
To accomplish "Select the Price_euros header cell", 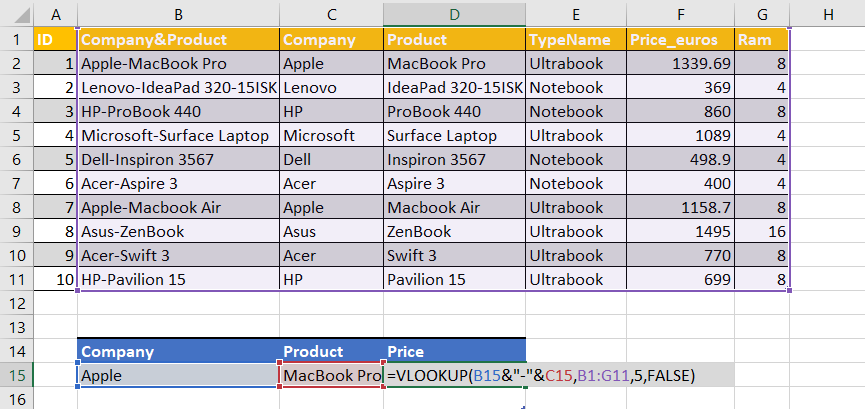I will (x=679, y=40).
